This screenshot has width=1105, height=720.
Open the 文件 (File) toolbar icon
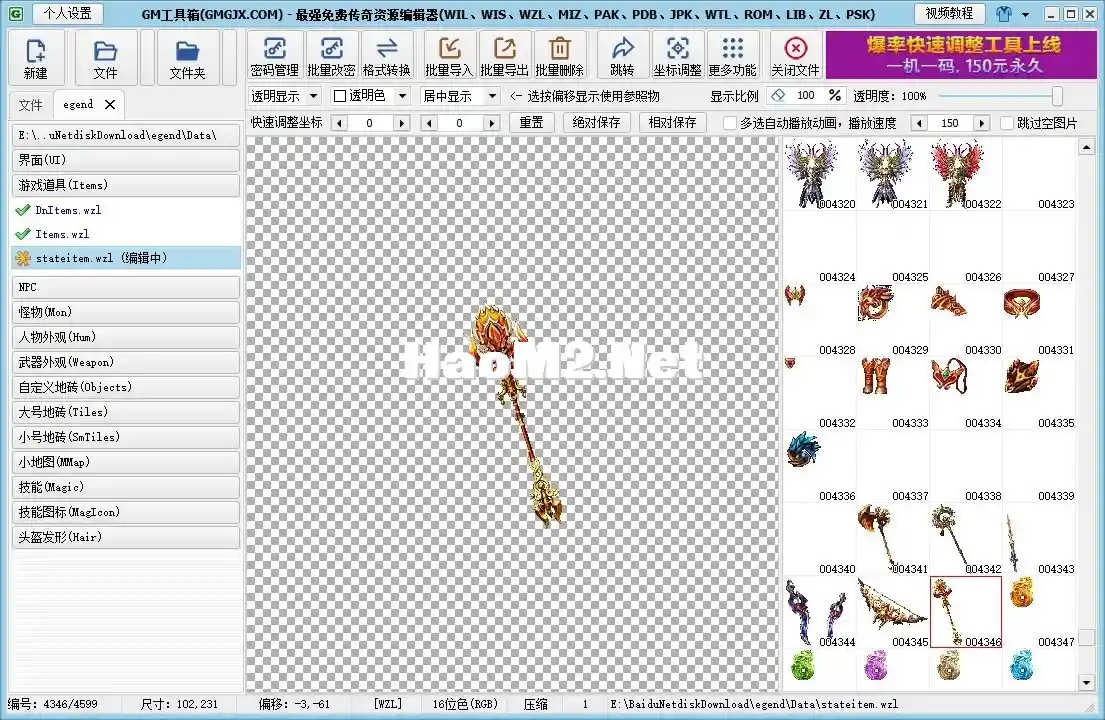(105, 58)
